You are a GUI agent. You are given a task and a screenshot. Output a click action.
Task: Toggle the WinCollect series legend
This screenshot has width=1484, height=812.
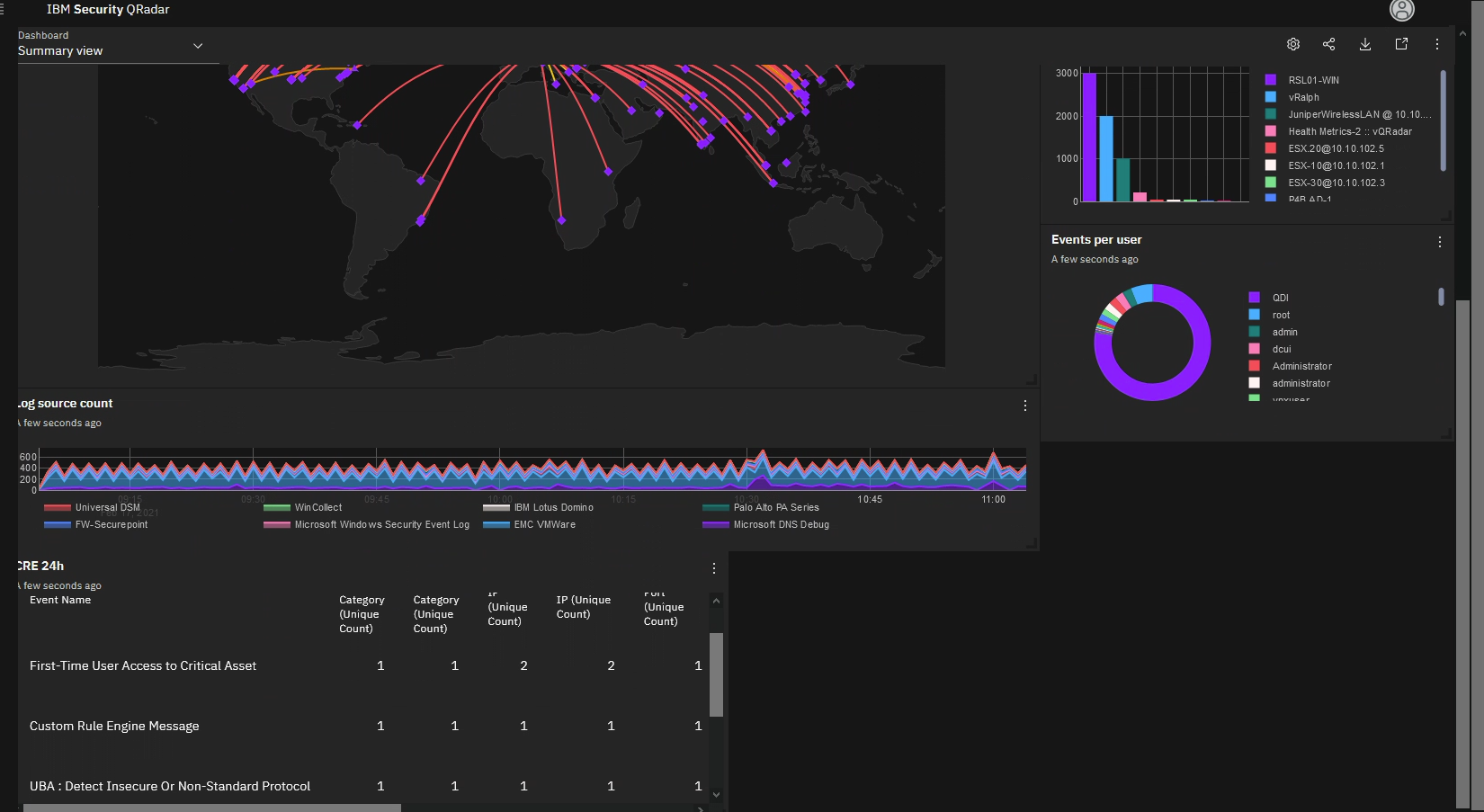click(x=303, y=507)
